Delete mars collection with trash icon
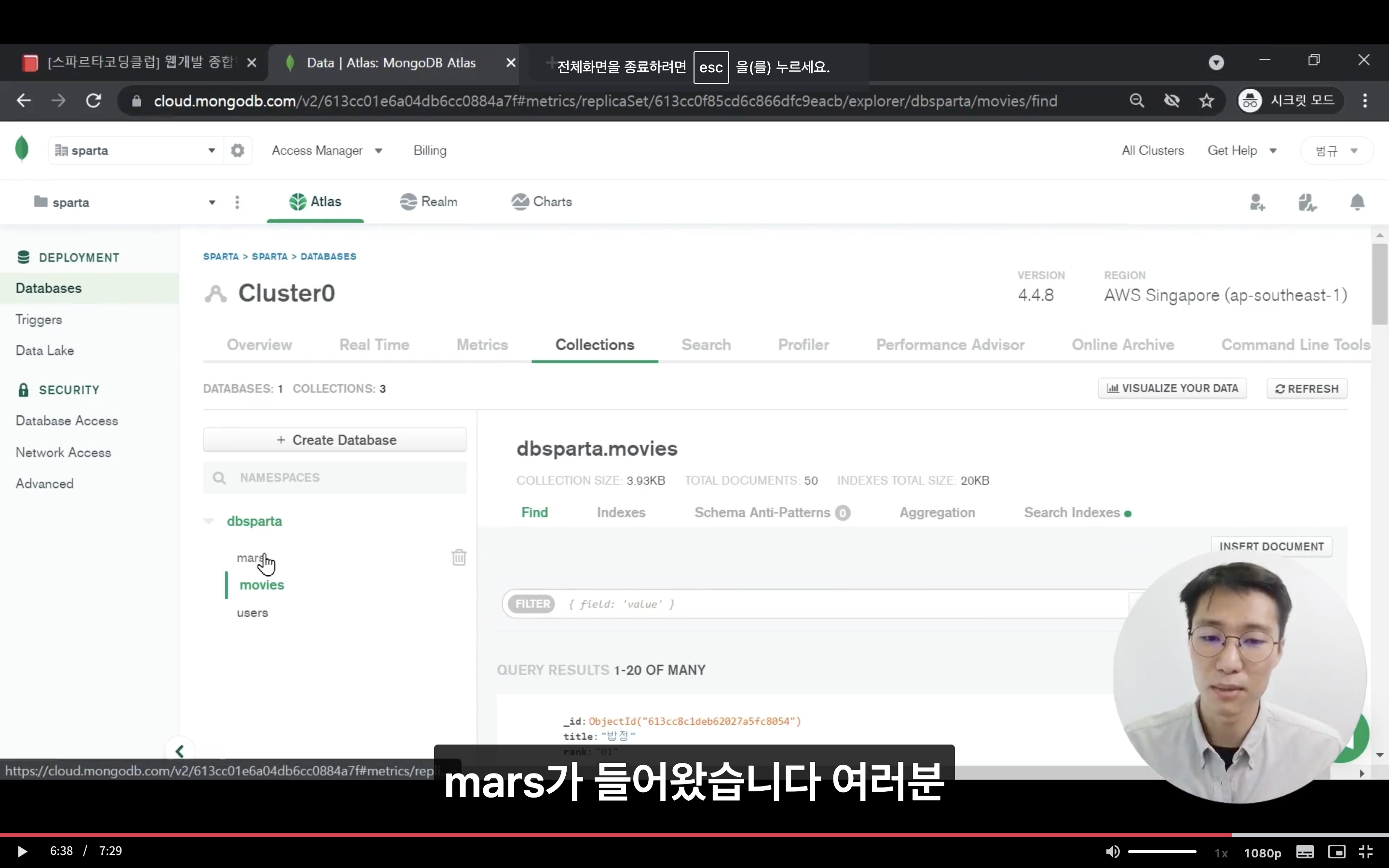 (x=459, y=557)
